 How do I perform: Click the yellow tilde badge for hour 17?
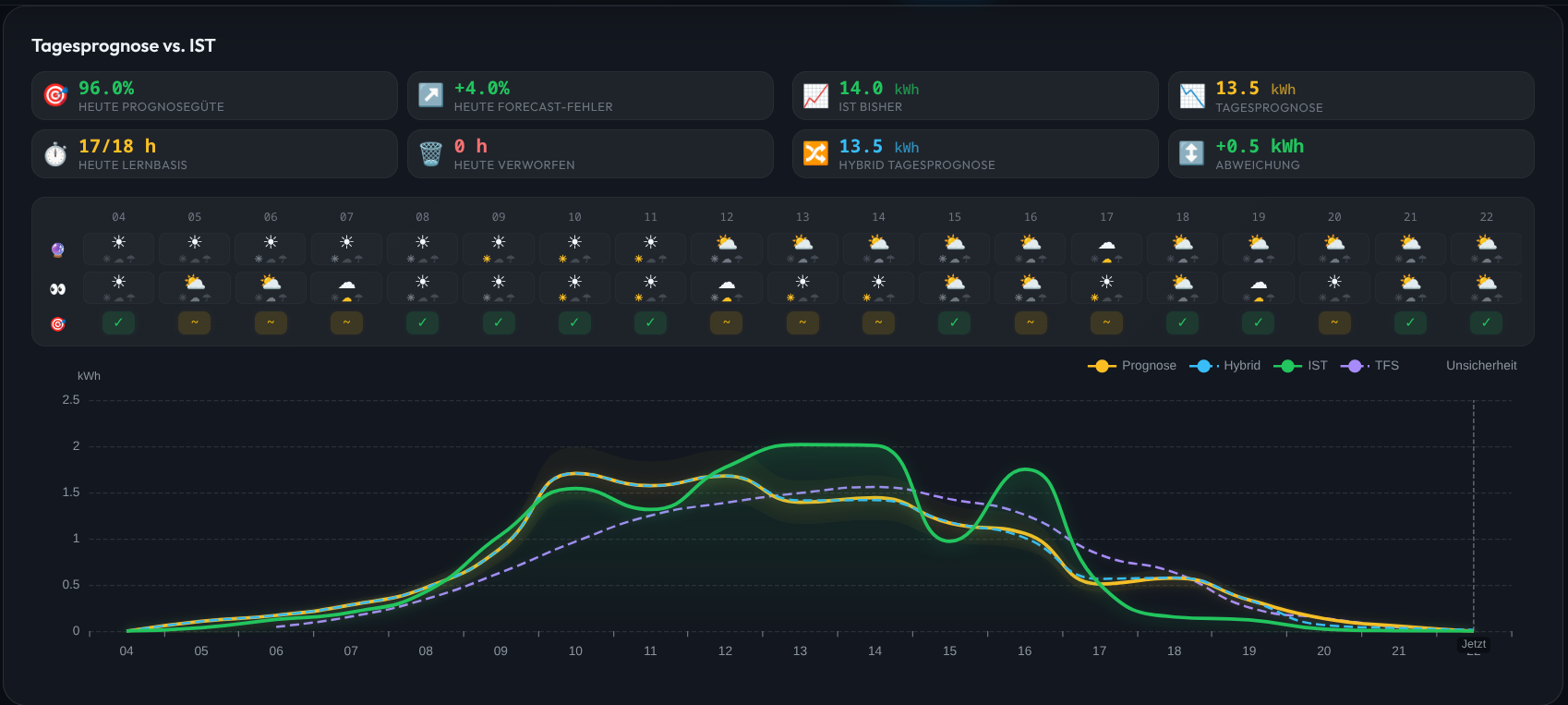[1106, 322]
